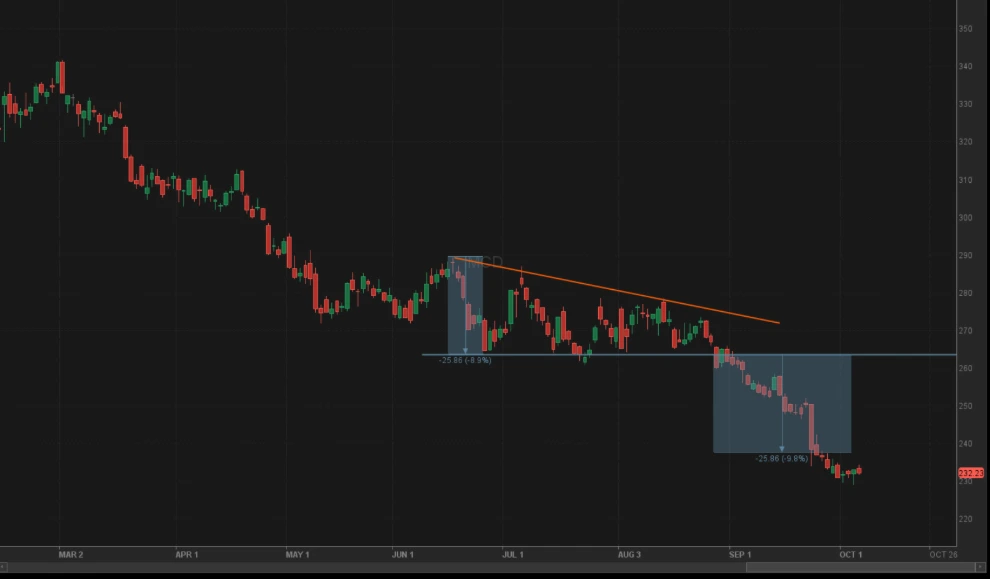This screenshot has width=990, height=579.
Task: Click the OCT 26 date label
Action: [943, 554]
